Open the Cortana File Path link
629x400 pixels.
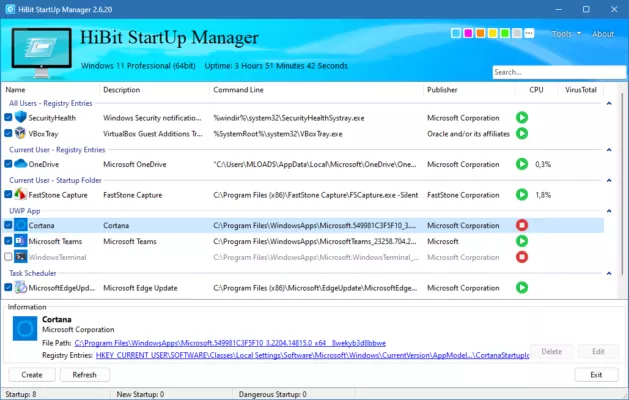coord(230,343)
